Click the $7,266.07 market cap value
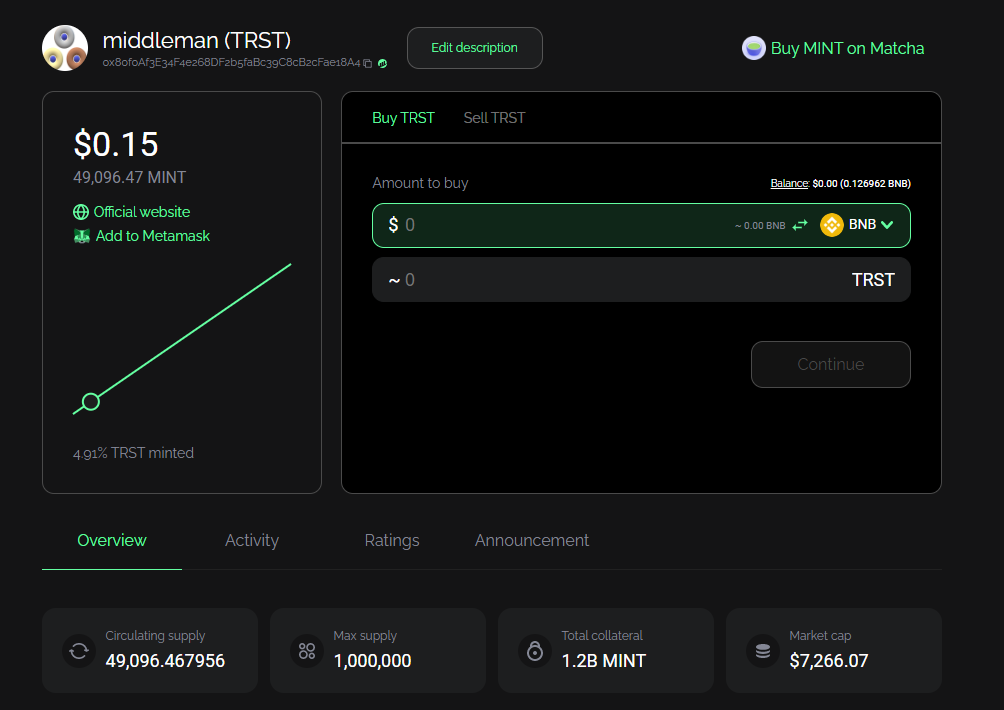The width and height of the screenshot is (1004, 710). click(x=829, y=661)
